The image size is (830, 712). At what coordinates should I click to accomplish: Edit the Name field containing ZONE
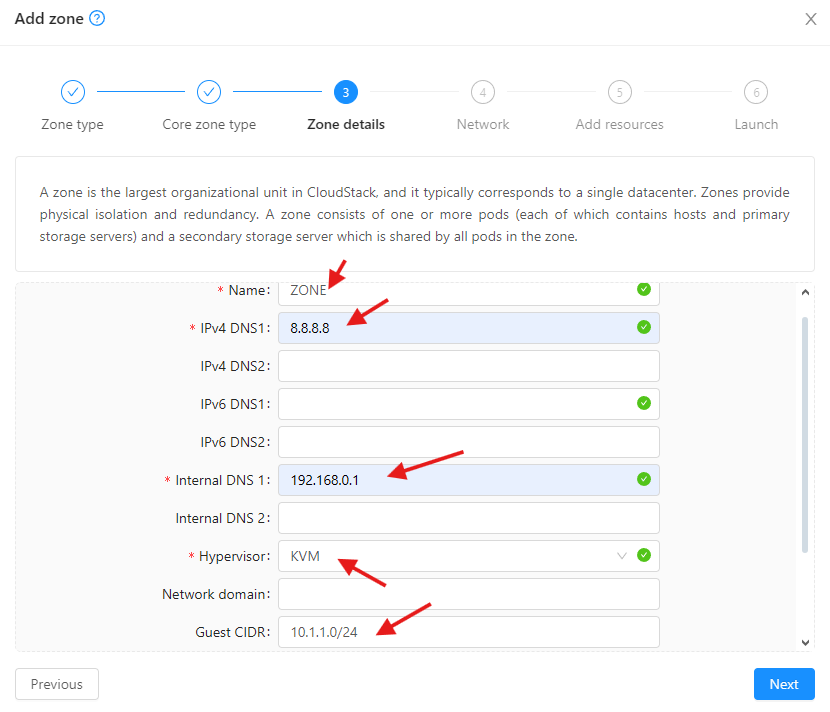(468, 293)
